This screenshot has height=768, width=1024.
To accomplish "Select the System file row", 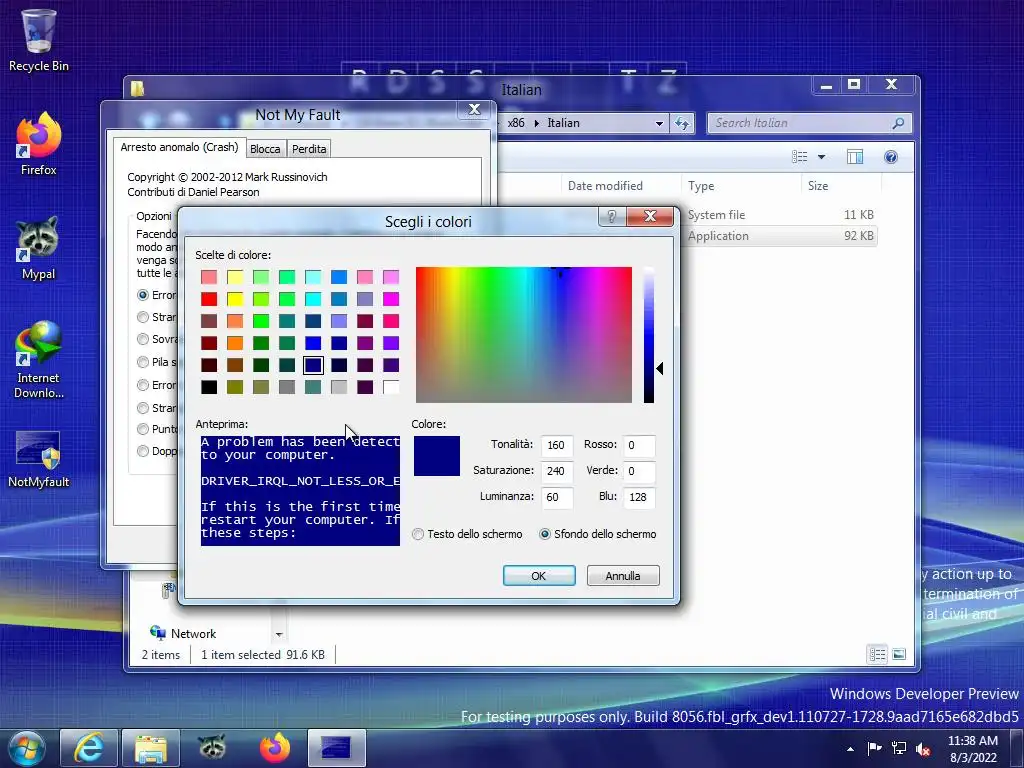I will (x=780, y=215).
